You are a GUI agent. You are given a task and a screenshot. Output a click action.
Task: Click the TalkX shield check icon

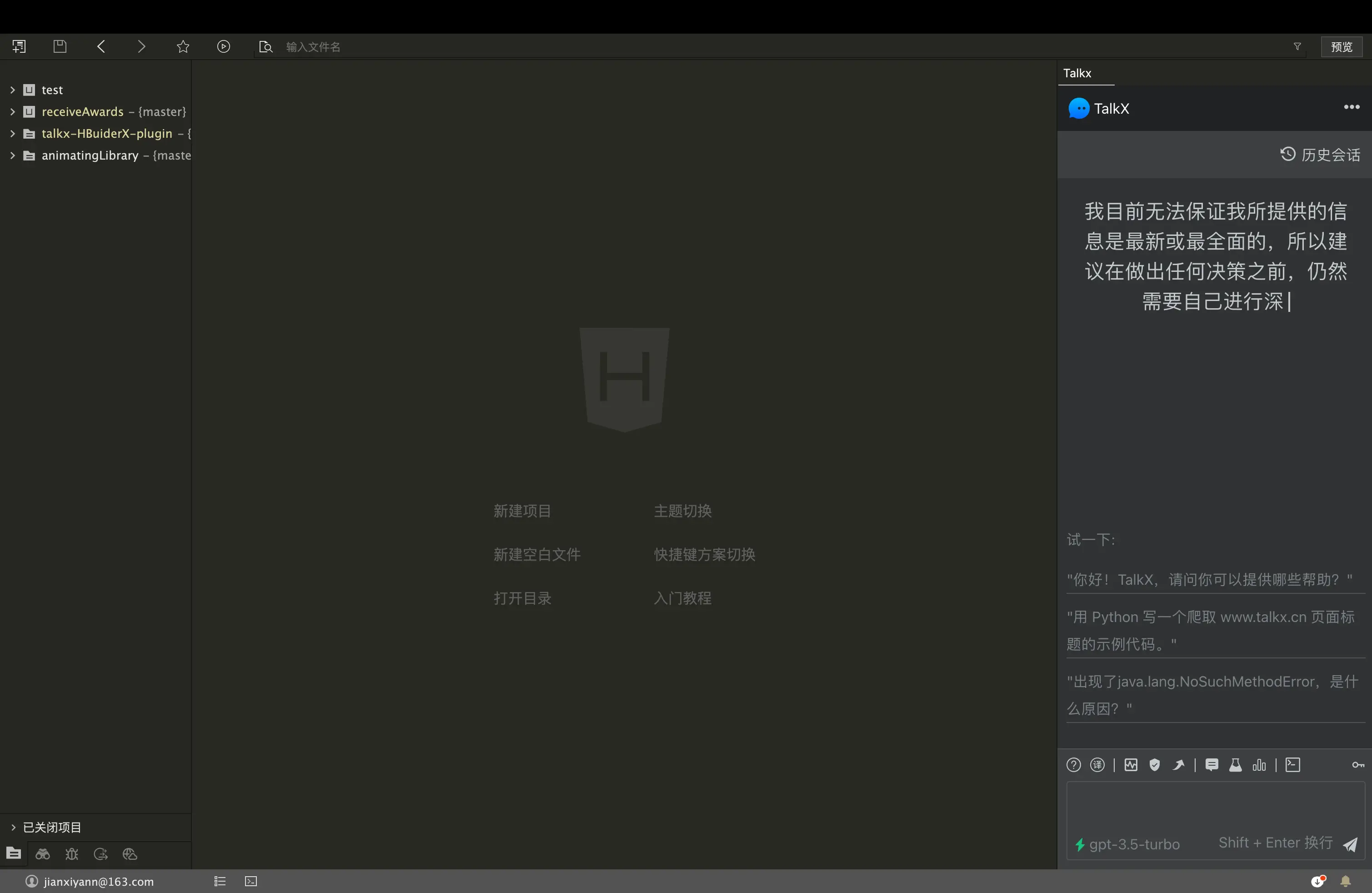pos(1155,765)
